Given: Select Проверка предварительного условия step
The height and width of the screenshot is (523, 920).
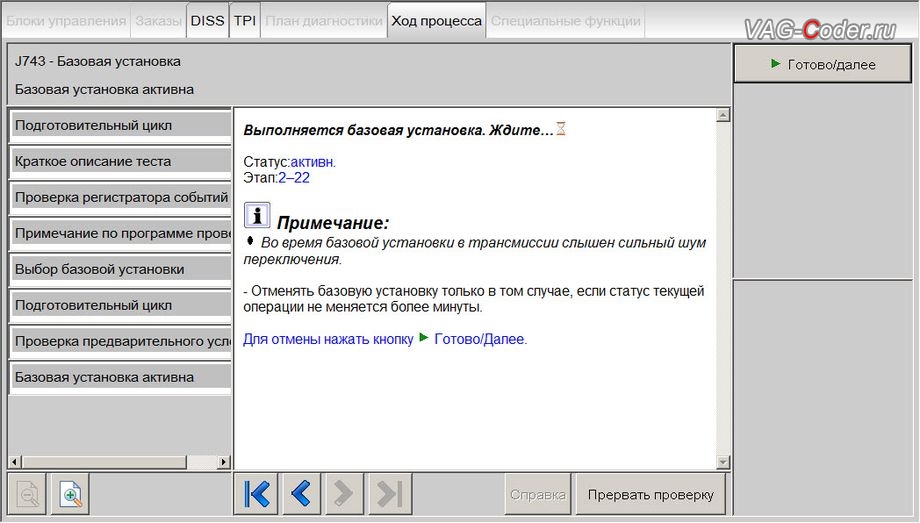Looking at the screenshot, I should (x=120, y=341).
